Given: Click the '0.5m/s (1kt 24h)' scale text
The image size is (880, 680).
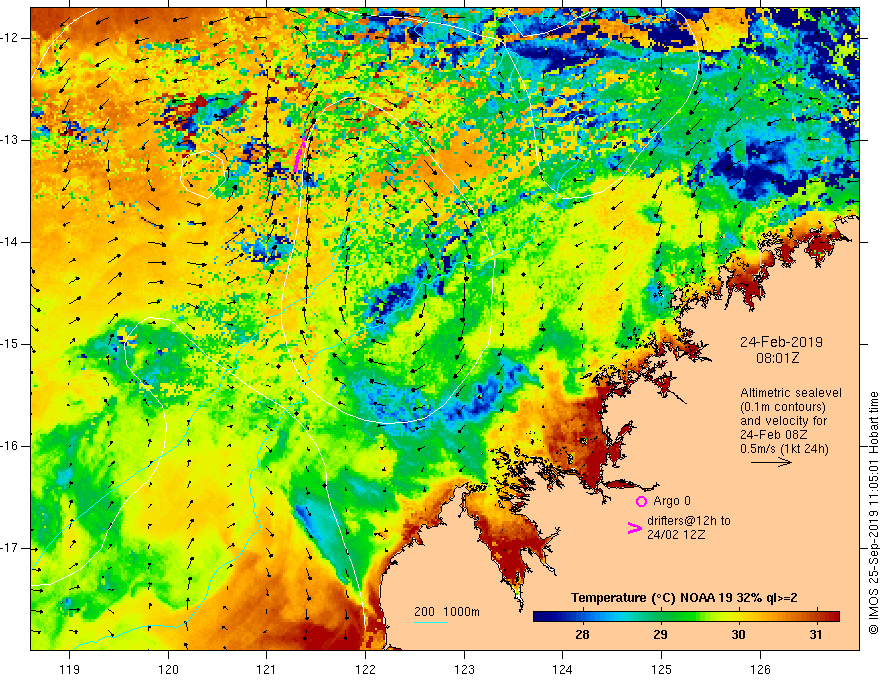Looking at the screenshot, I should 784,448.
